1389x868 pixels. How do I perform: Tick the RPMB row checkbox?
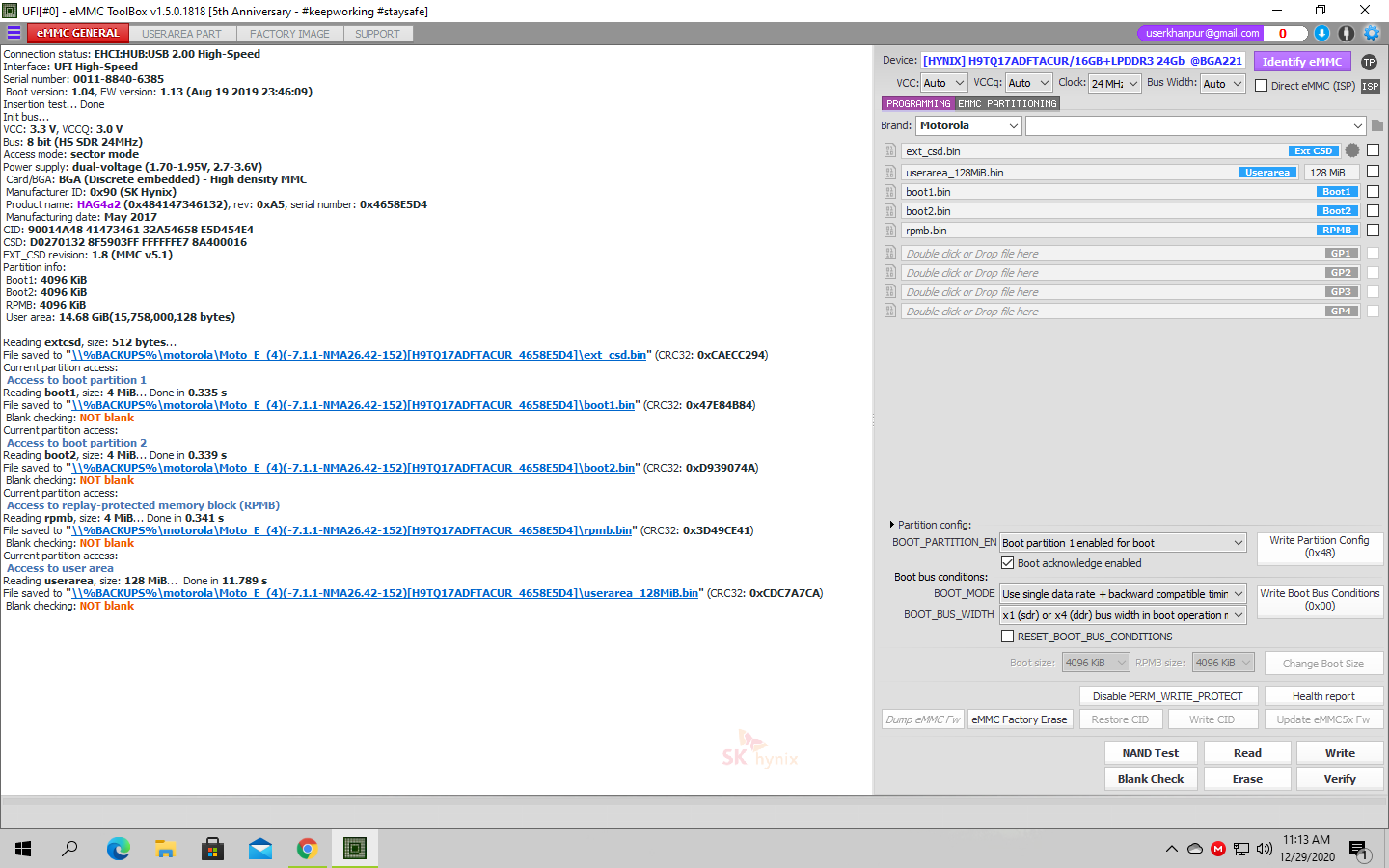pyautogui.click(x=1373, y=230)
